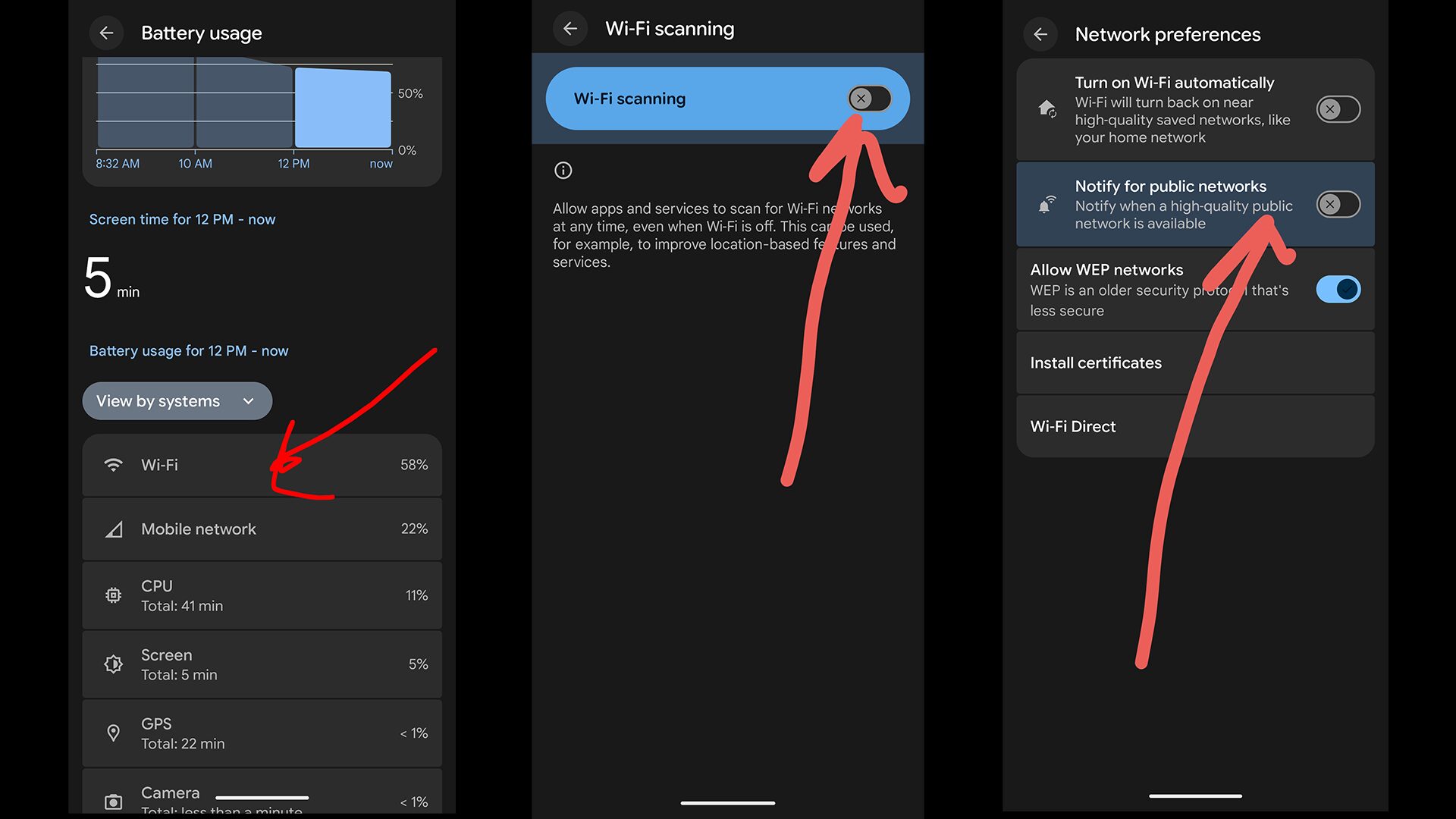Disable the Allow WEP networks switch
The width and height of the screenshot is (1456, 819).
pyautogui.click(x=1338, y=290)
